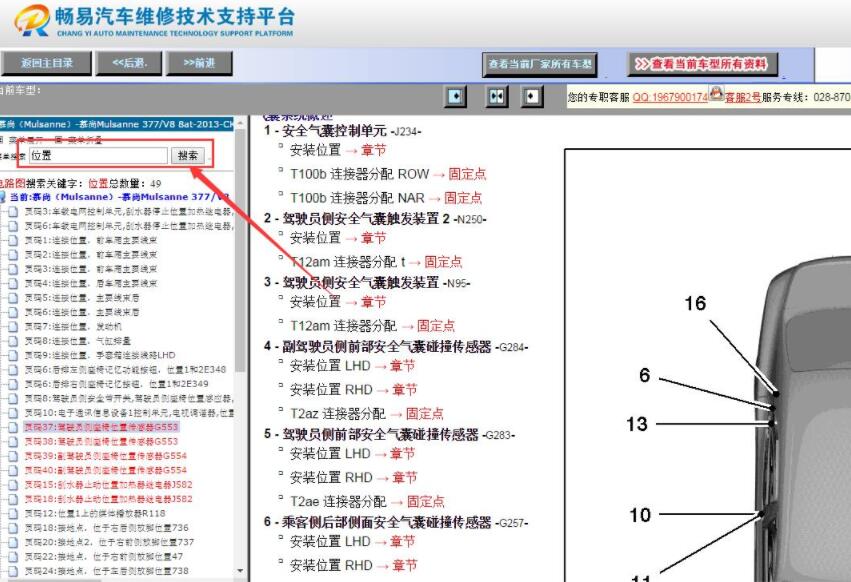Open 页码6:车载电网控制单元 tree item
Screen dimensions: 851x582
pyautogui.click(x=129, y=226)
